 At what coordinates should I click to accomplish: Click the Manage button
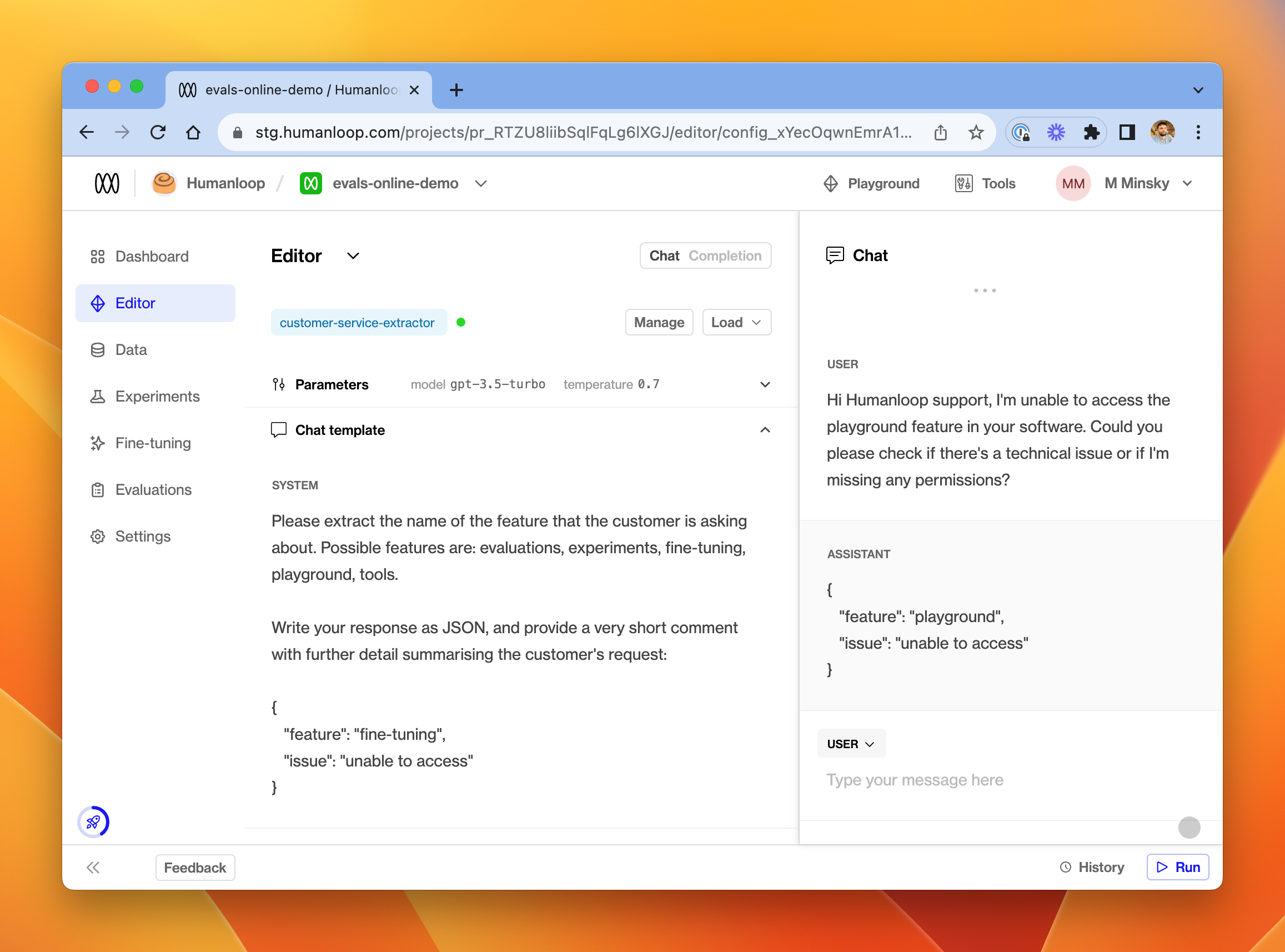(x=659, y=322)
